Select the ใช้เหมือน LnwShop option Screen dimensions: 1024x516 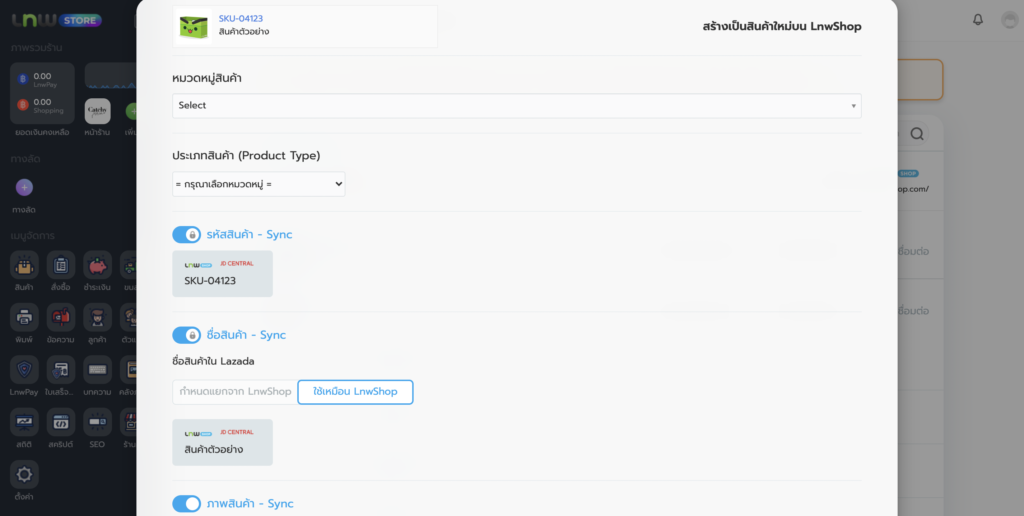click(x=355, y=392)
